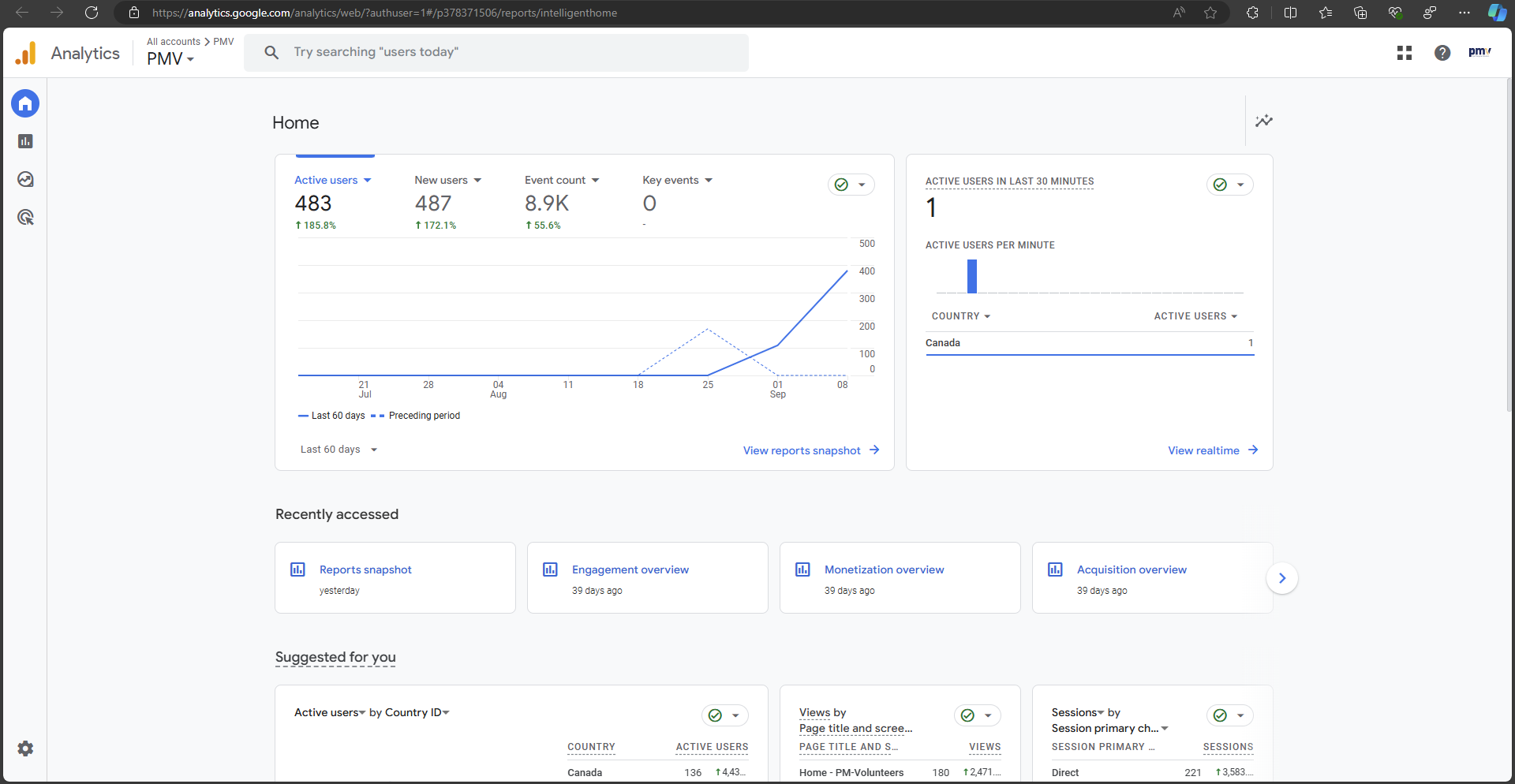The height and width of the screenshot is (784, 1515).
Task: Toggle browser split screen icon
Action: click(x=1291, y=13)
